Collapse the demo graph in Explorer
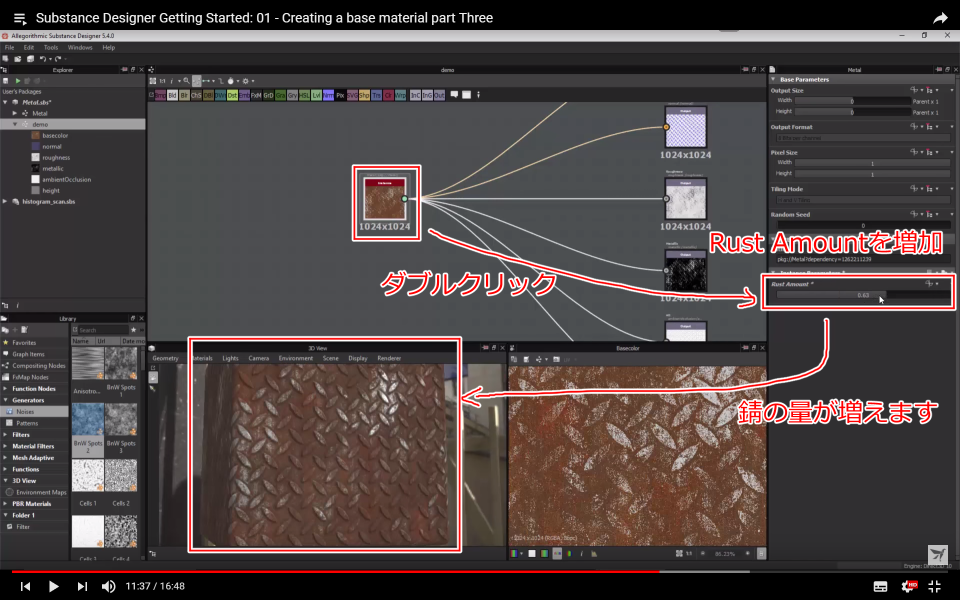Viewport: 960px width, 600px height. (15, 124)
